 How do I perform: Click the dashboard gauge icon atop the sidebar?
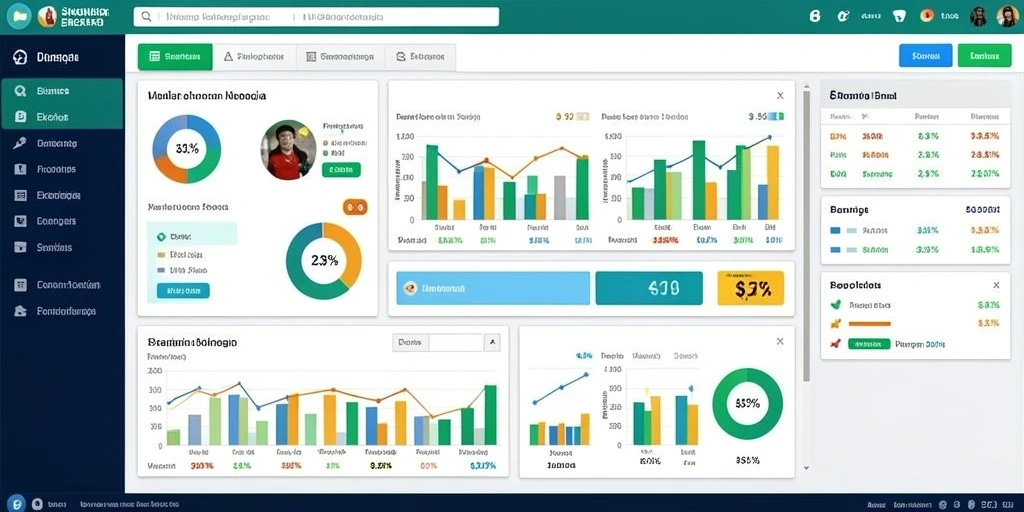[20, 57]
